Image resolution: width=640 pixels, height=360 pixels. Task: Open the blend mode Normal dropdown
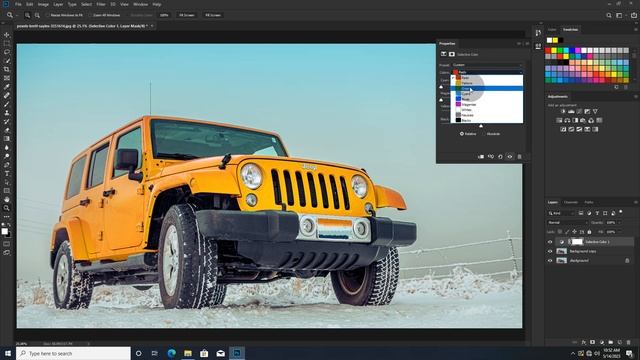(567, 222)
